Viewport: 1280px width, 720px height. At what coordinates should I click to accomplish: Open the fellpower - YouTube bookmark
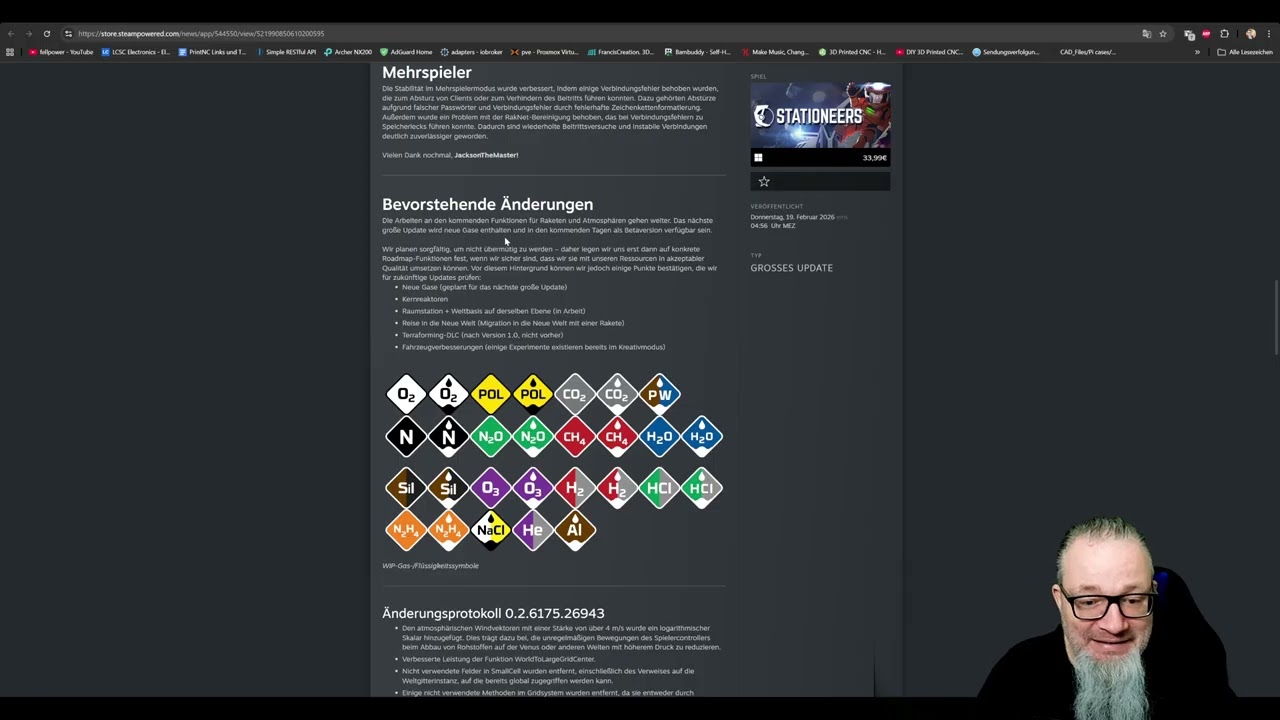61,52
